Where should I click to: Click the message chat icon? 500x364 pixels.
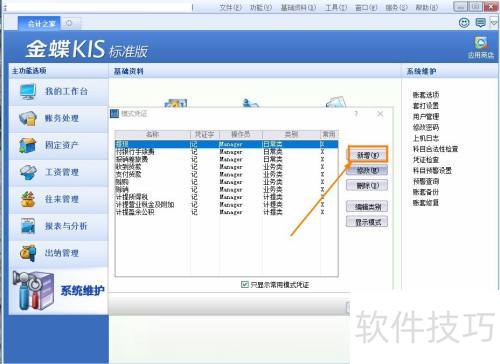[x=480, y=22]
